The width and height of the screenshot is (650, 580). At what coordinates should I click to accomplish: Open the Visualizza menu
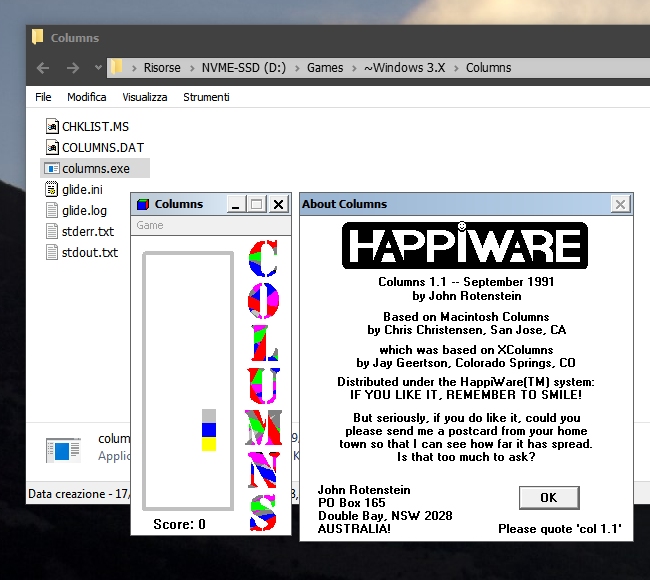click(x=145, y=97)
